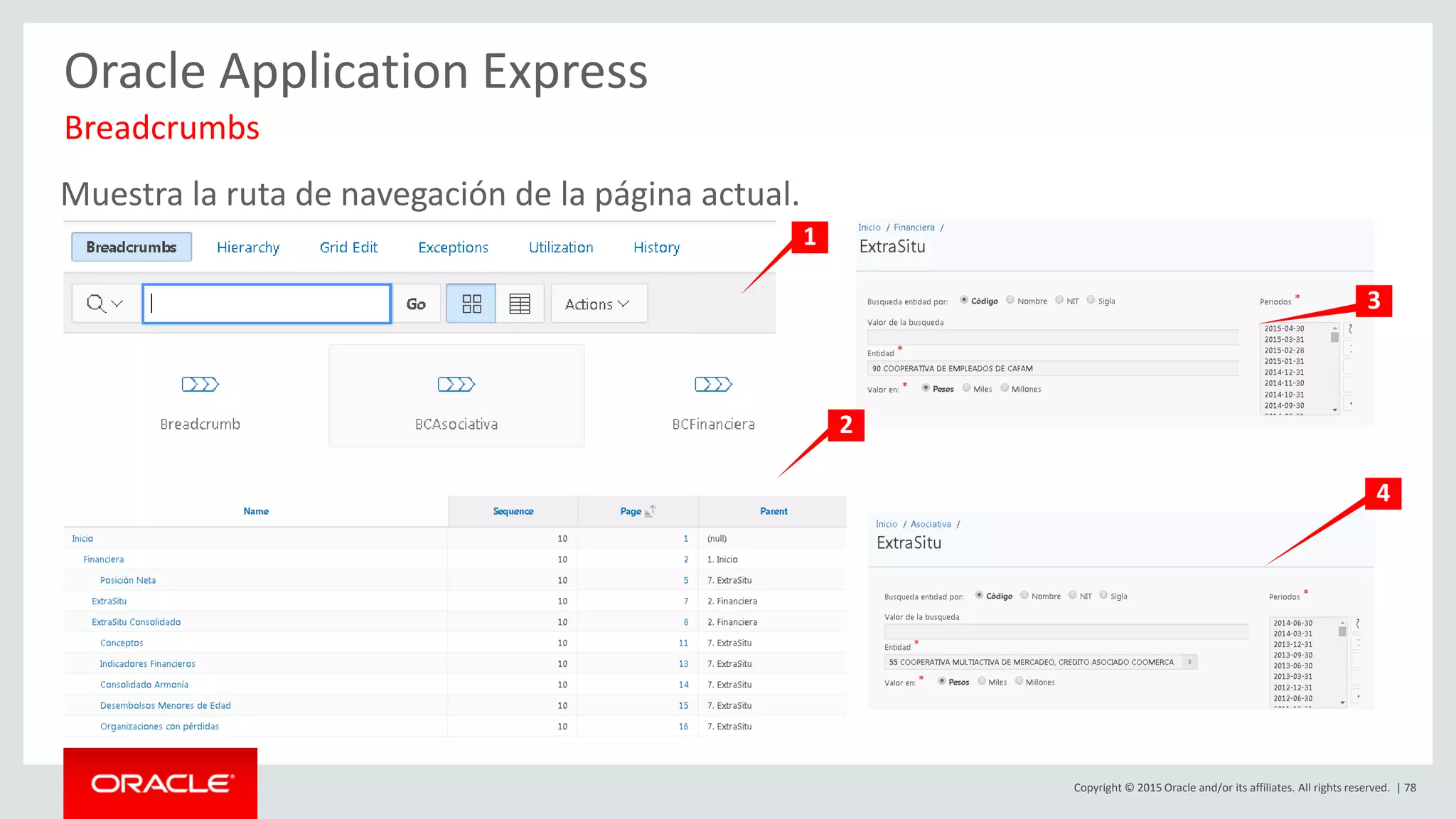This screenshot has height=819, width=1456.
Task: Select Miles radio in upper panel
Action: 967,388
